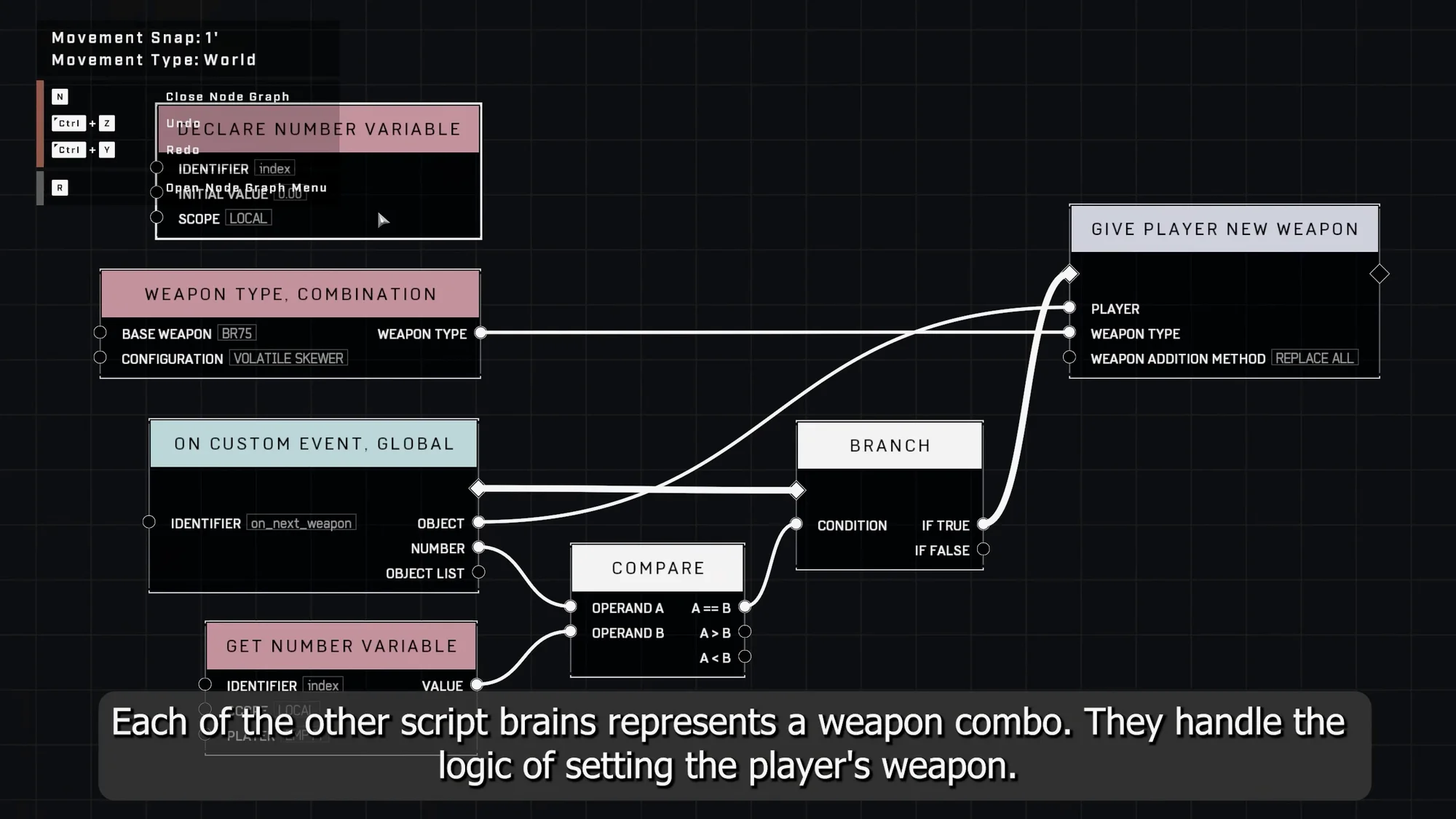
Task: Click the Movement Snap: 1' text
Action: point(135,38)
